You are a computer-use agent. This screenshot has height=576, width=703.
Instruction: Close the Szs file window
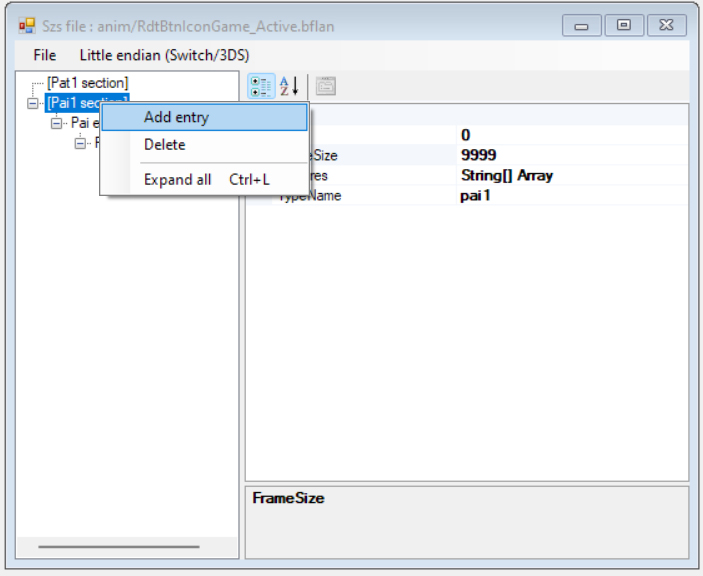667,25
